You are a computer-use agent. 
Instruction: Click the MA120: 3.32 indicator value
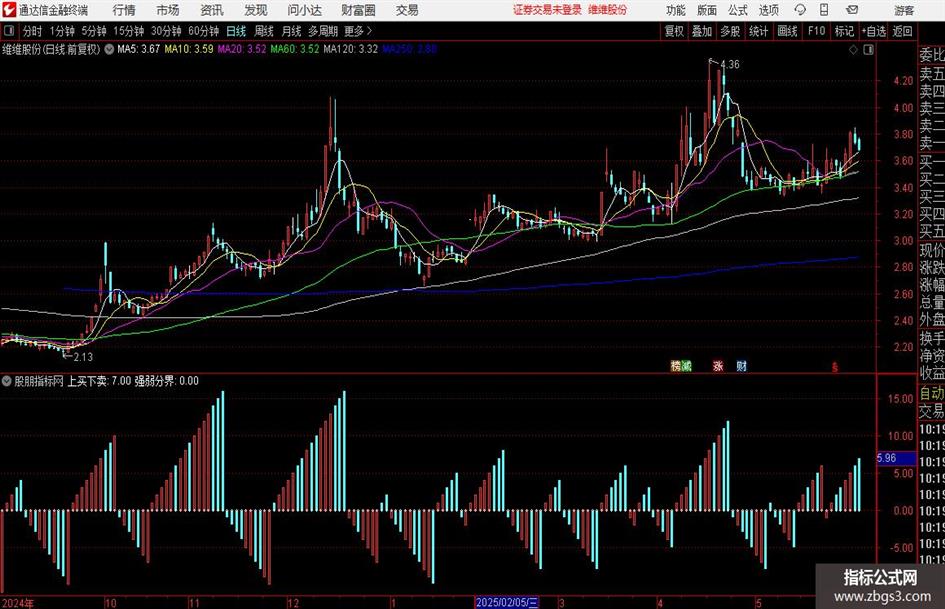[350, 49]
